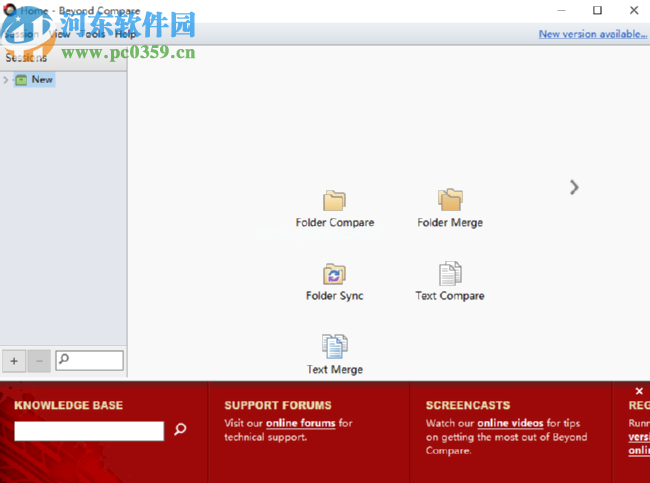Open the online videos screencasts link
The height and width of the screenshot is (483, 650).
click(510, 423)
